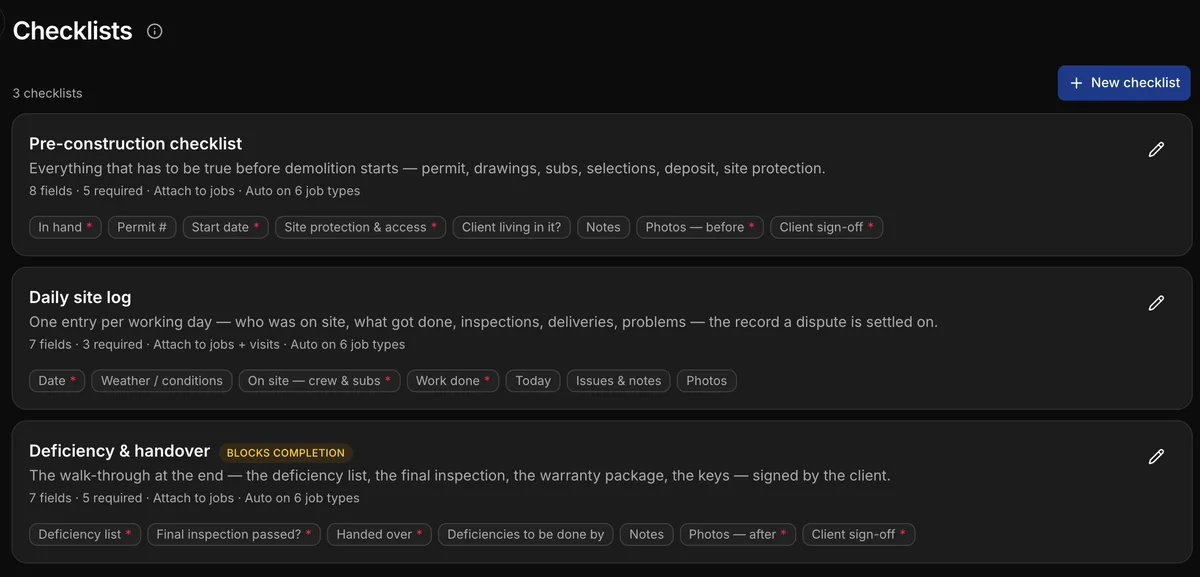Click Notes chip in Deficiency & handover
1200x577 pixels.
point(646,534)
